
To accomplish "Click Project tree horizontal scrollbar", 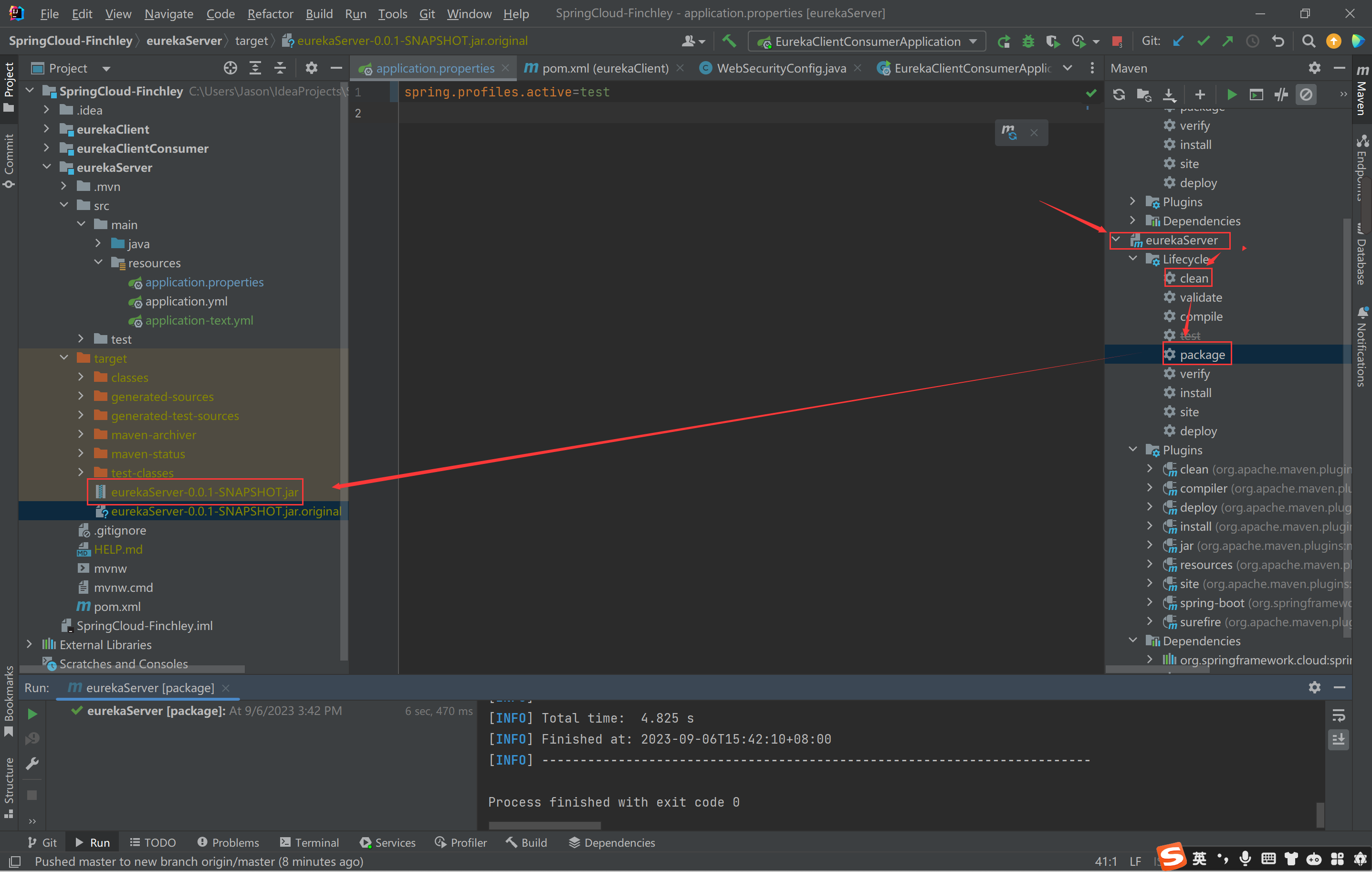I will click(x=132, y=669).
